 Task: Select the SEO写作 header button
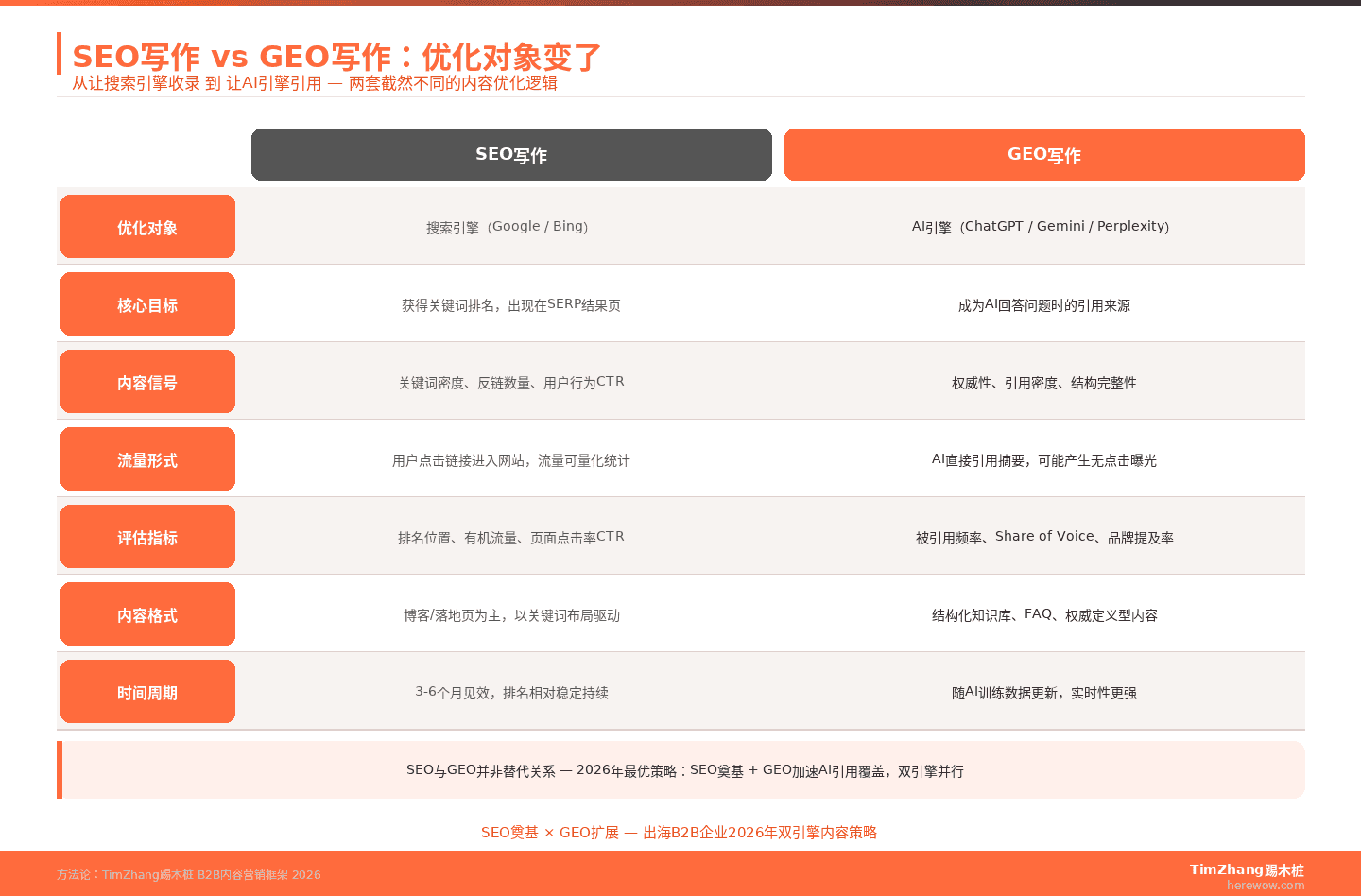(x=511, y=154)
